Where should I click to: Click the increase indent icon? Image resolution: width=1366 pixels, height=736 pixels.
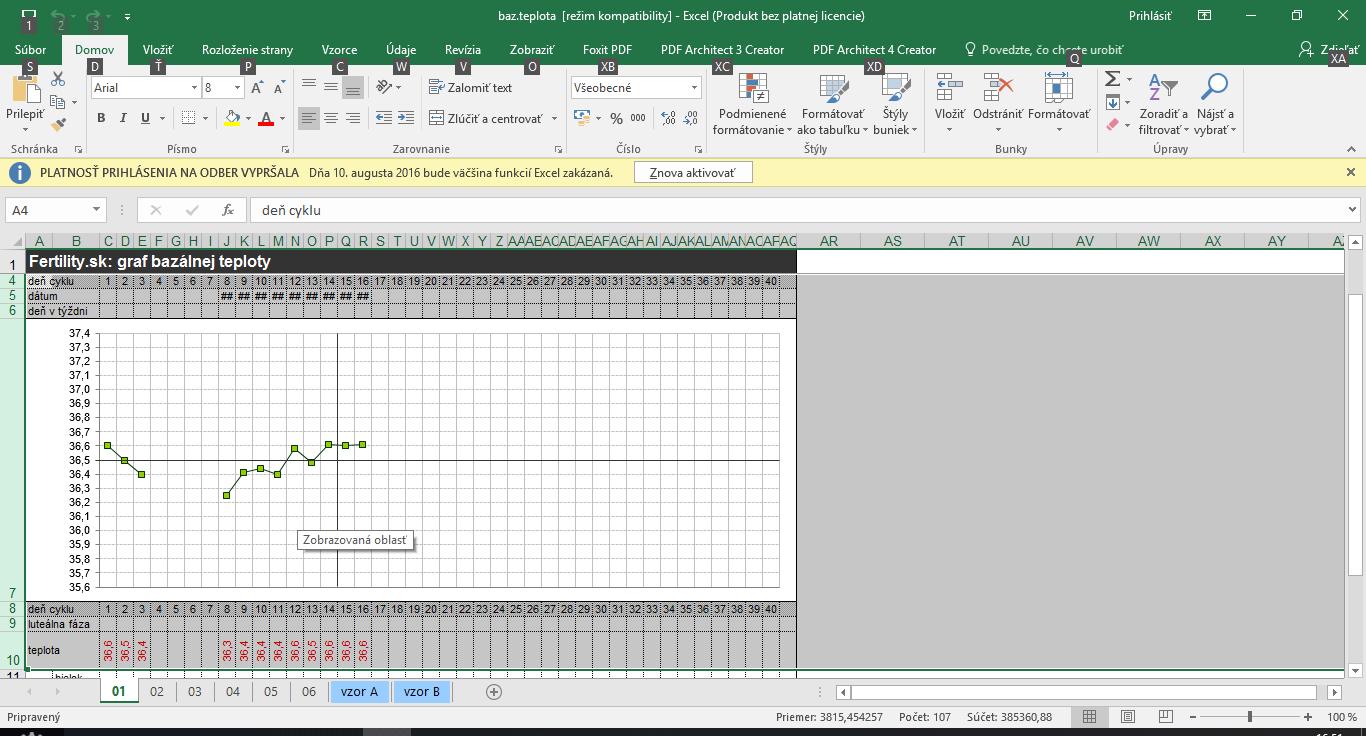406,118
